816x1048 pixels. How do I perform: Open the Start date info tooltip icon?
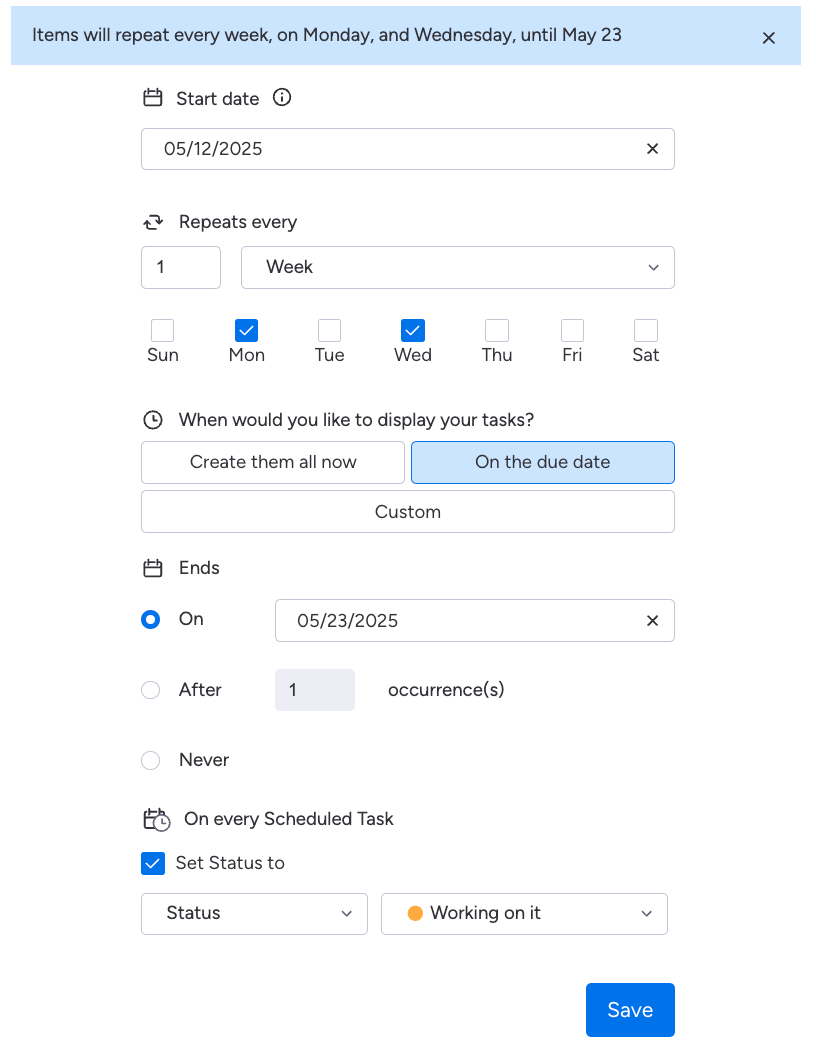(281, 97)
